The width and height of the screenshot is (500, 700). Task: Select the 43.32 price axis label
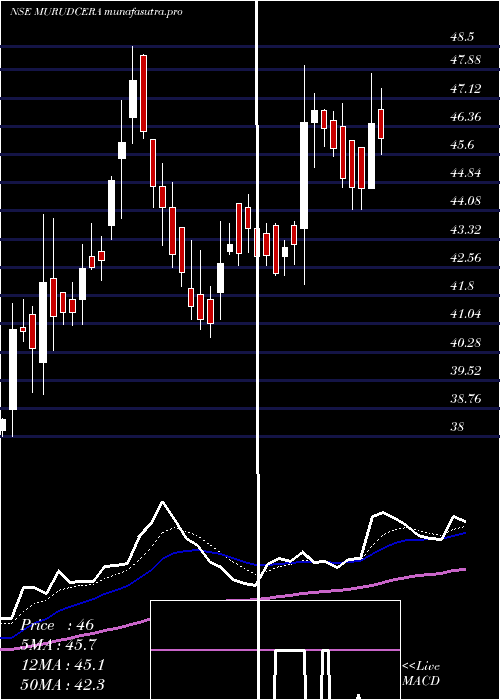[466, 230]
